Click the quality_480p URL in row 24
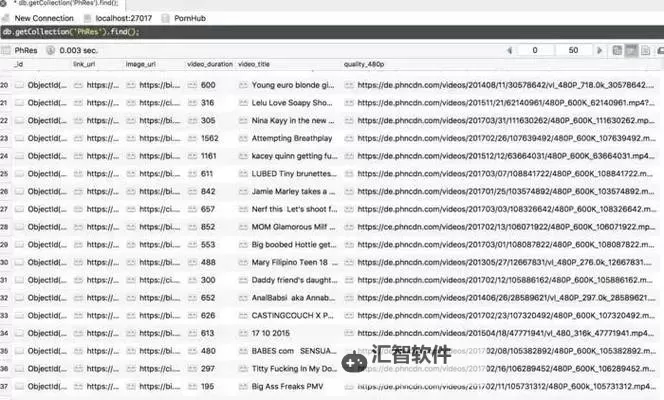The width and height of the screenshot is (664, 400). [506, 156]
